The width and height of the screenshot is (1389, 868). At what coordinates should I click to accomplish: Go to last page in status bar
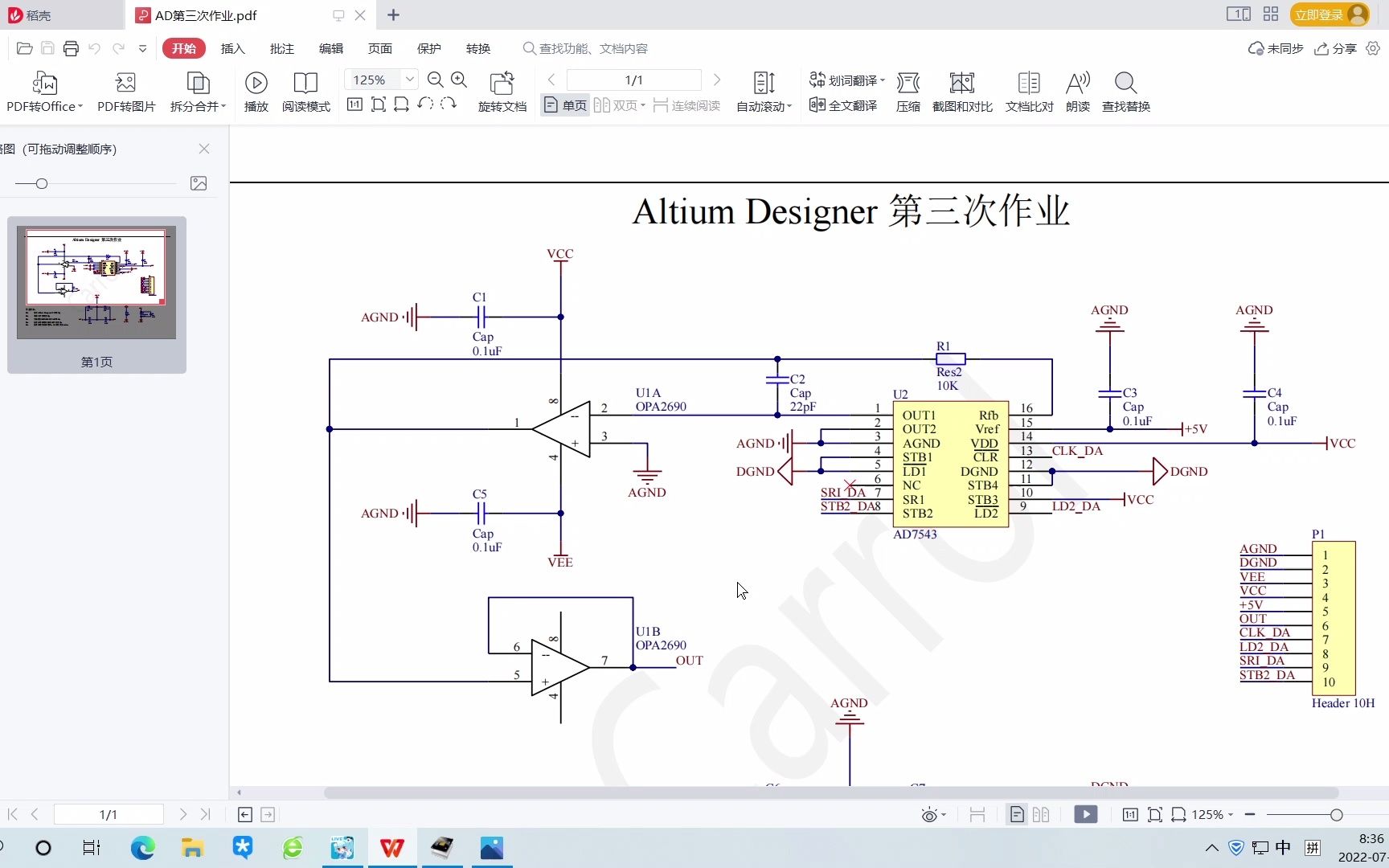pos(205,814)
